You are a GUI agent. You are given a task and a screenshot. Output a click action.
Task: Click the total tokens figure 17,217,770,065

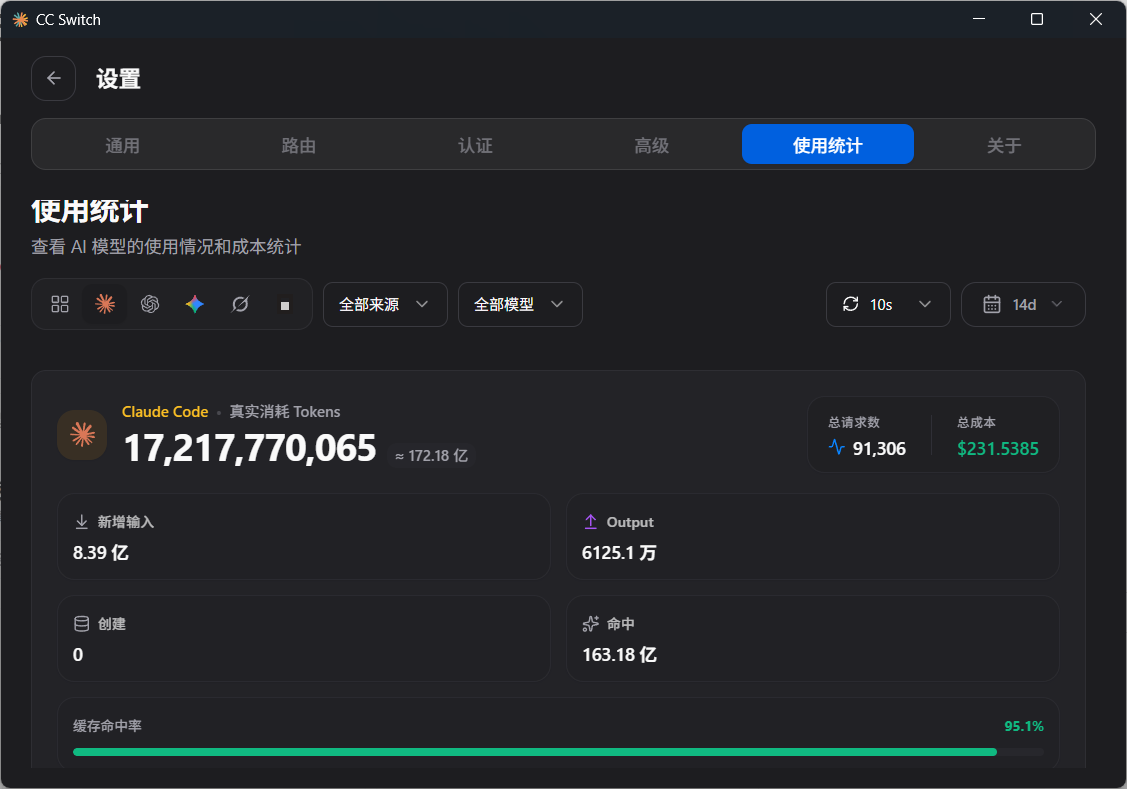click(249, 448)
